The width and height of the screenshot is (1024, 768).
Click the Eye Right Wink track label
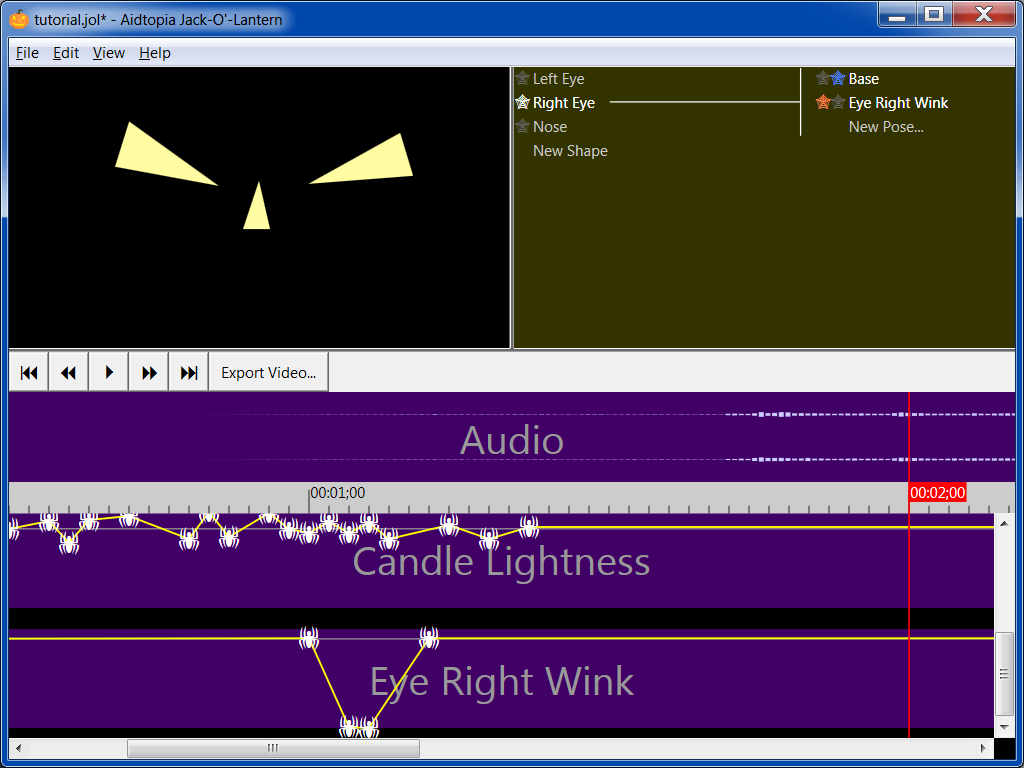(502, 681)
